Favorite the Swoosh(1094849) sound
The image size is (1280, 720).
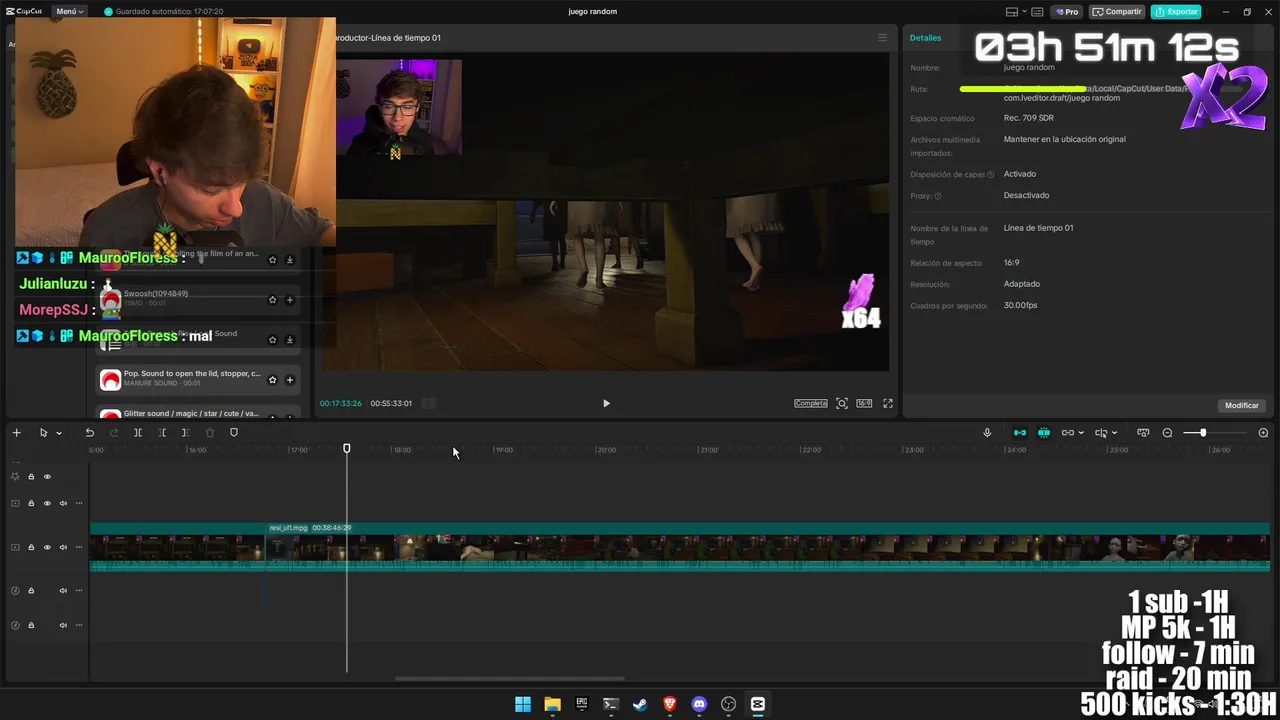[x=272, y=300]
